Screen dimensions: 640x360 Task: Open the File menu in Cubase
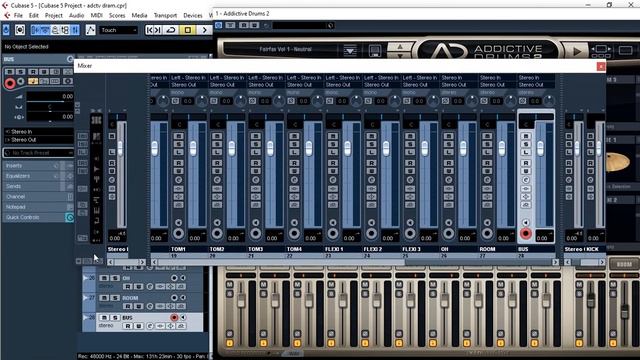[18, 16]
